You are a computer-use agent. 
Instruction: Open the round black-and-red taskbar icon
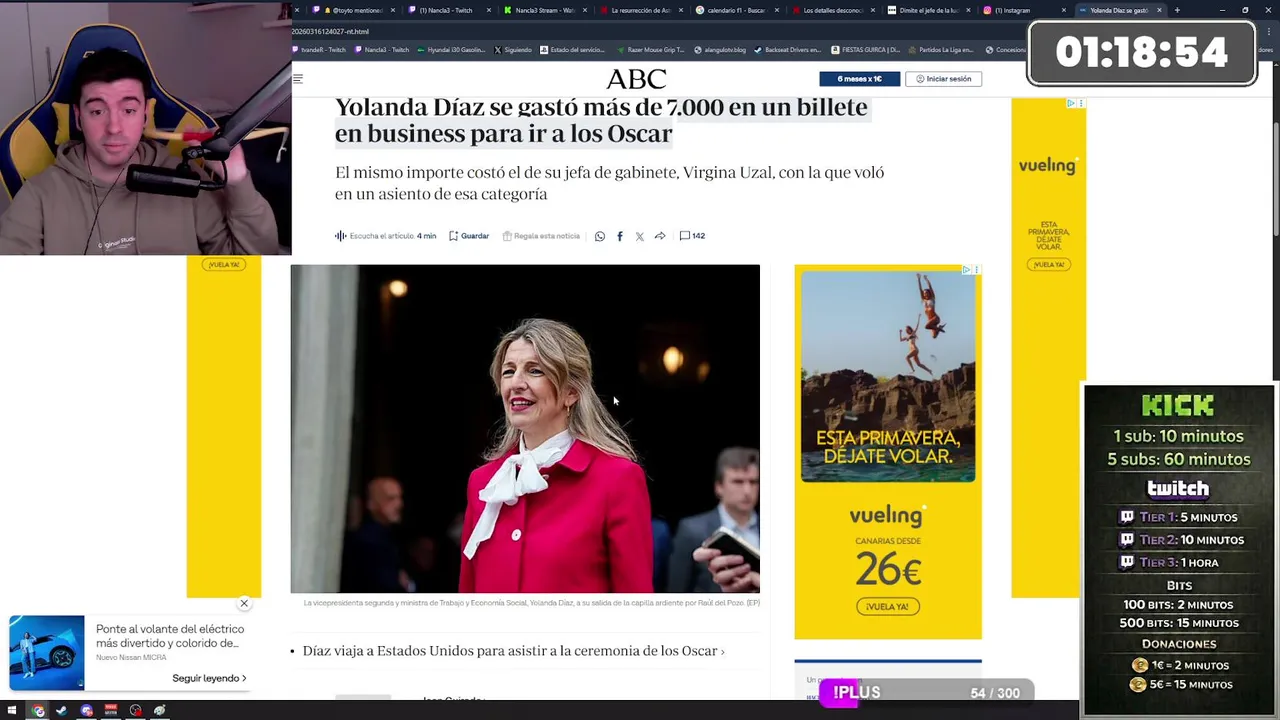click(135, 711)
